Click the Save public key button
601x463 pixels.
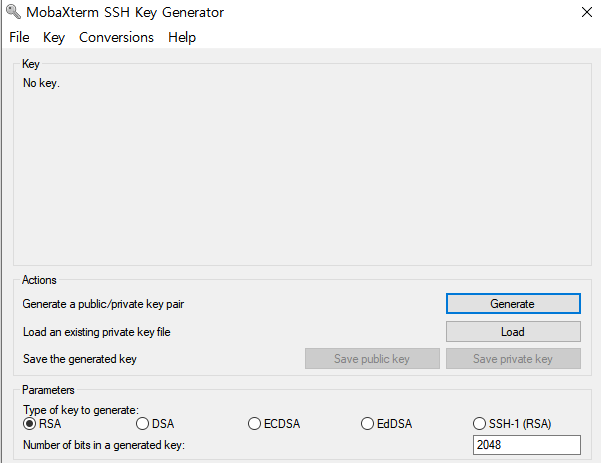click(x=372, y=359)
